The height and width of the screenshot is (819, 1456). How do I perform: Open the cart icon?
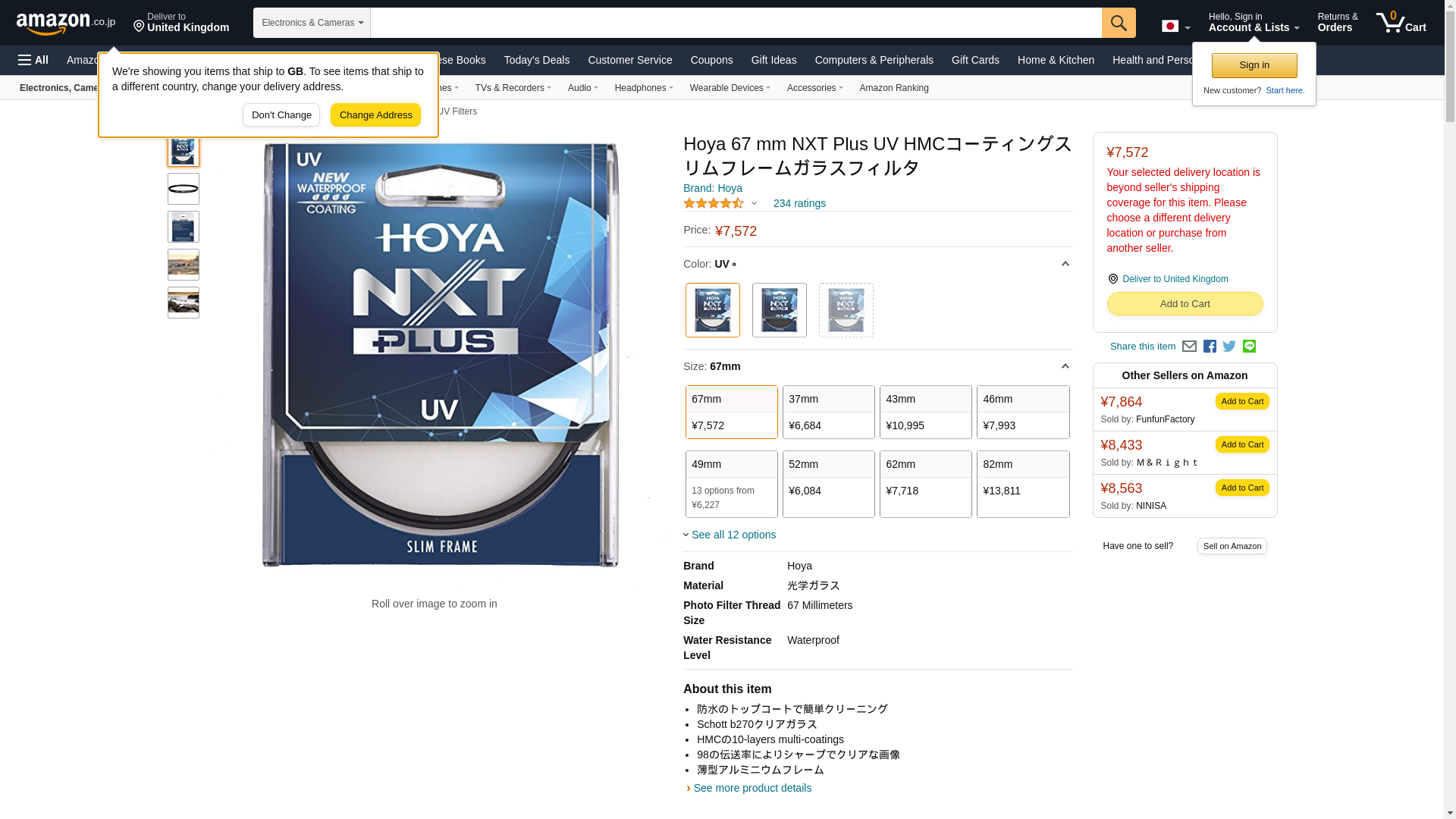coord(1400,23)
